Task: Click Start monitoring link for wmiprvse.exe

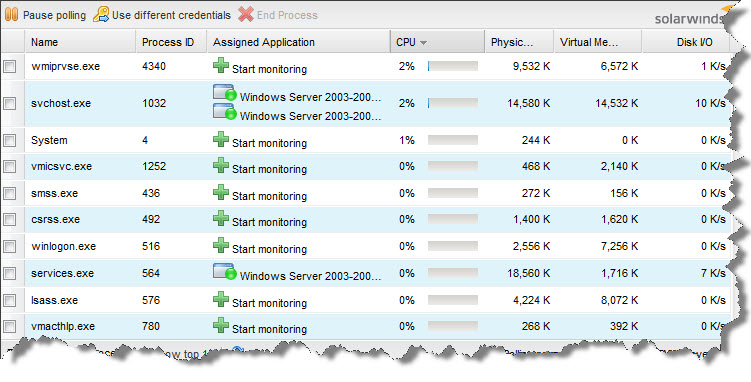Action: click(x=269, y=69)
